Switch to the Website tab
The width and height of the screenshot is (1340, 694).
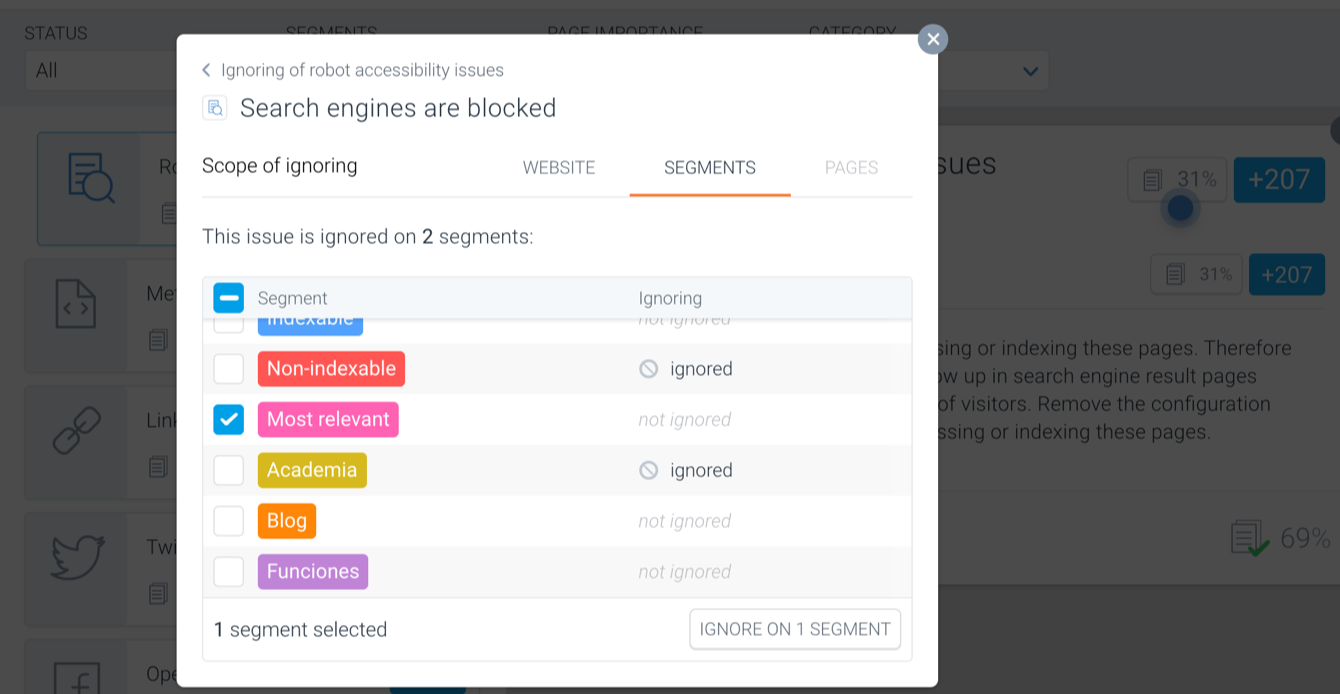[559, 168]
